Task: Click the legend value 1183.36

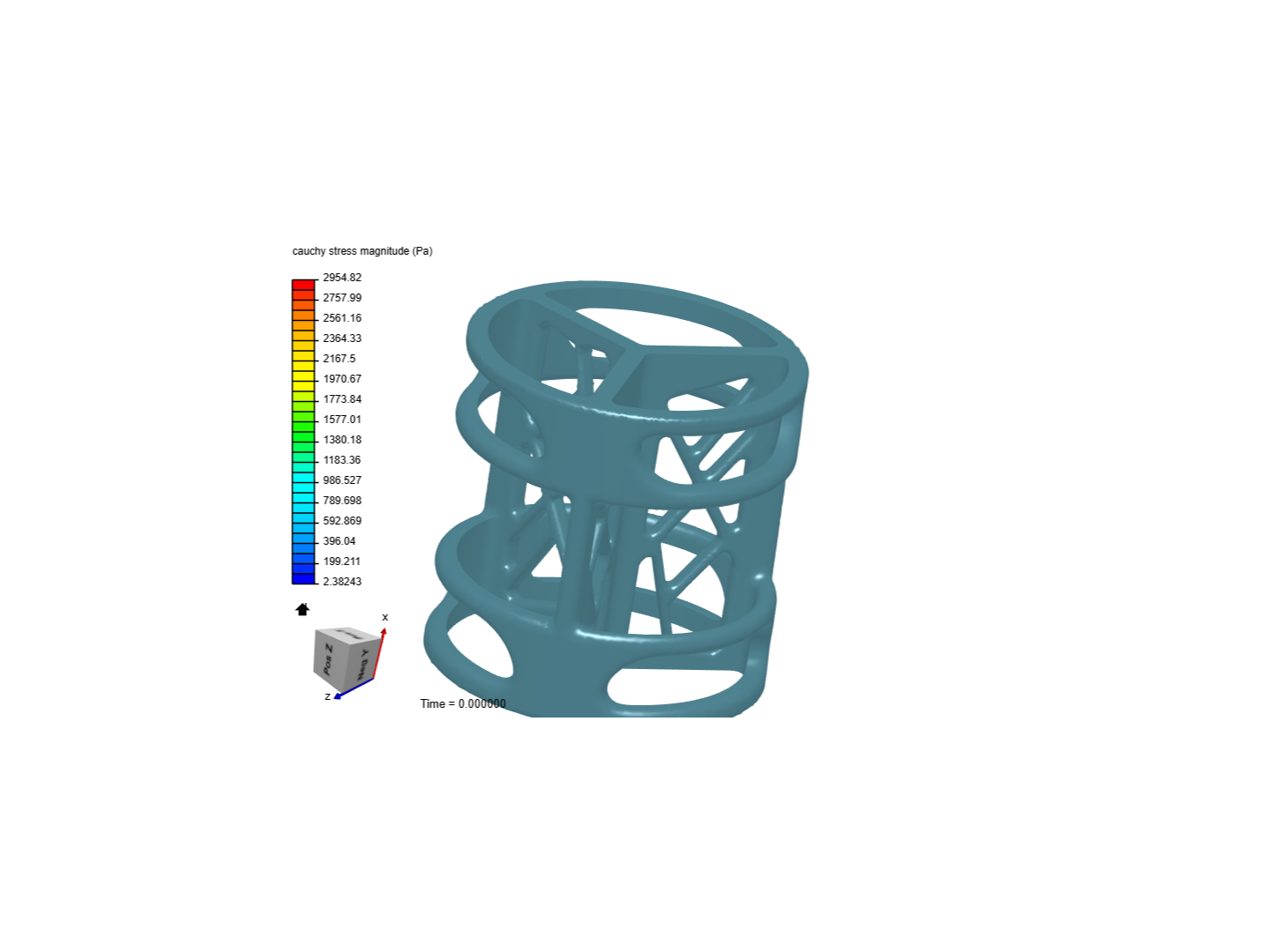Action: (342, 460)
